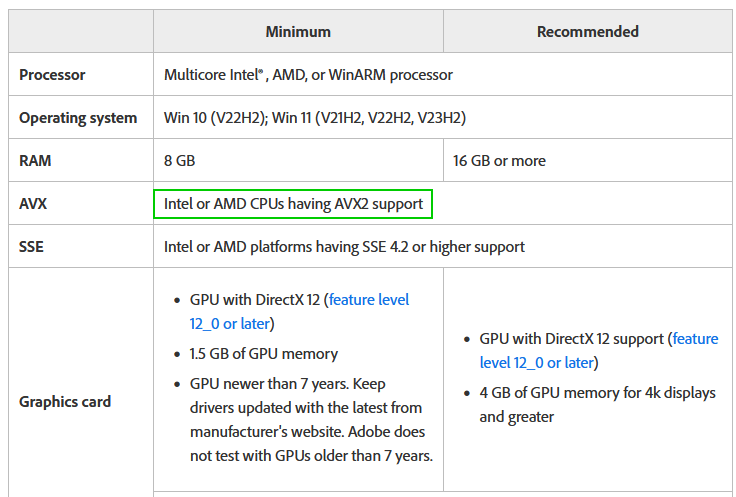This screenshot has height=497, width=736.
Task: Click the AVX row label
Action: click(x=33, y=204)
